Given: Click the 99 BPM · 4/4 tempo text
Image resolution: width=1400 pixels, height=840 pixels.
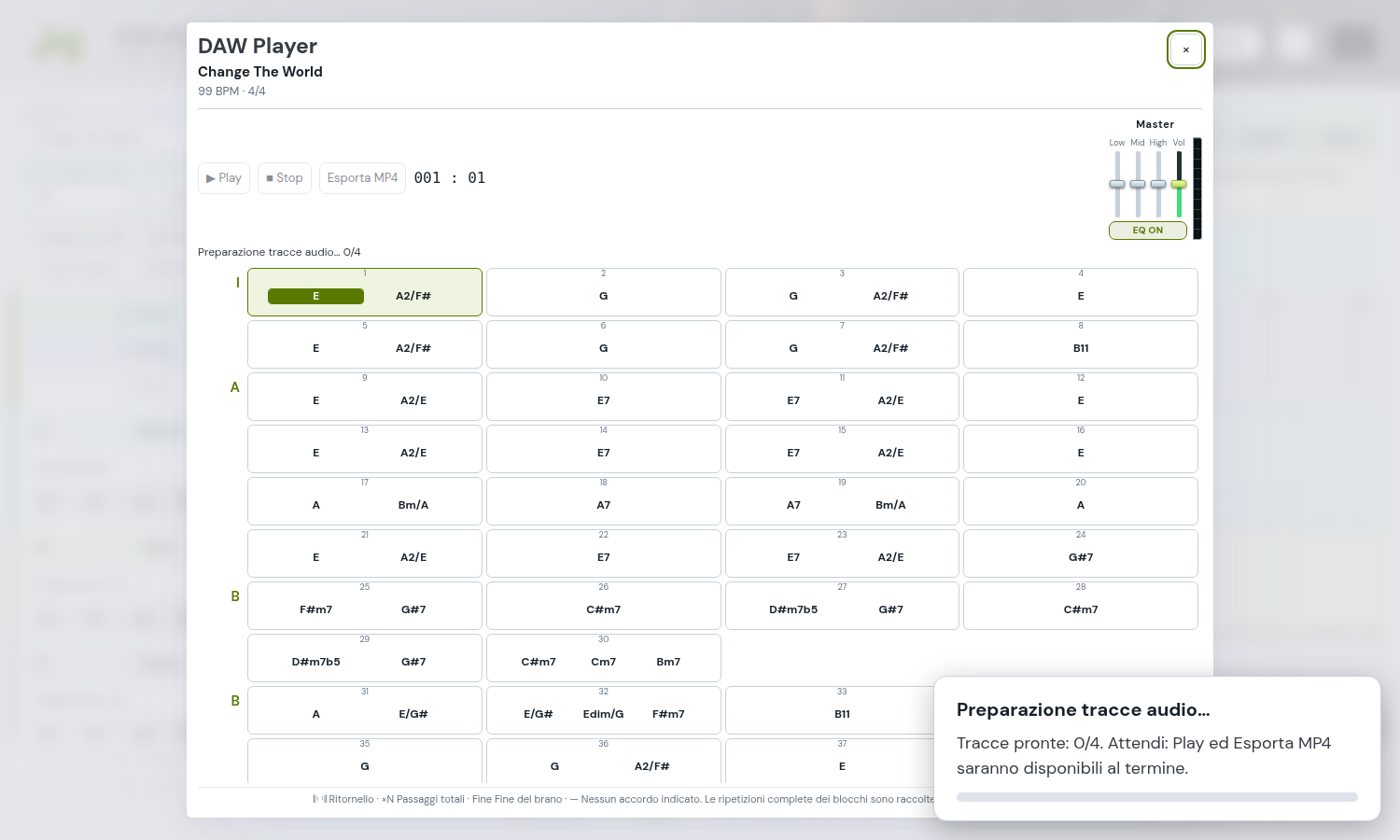Looking at the screenshot, I should [231, 91].
